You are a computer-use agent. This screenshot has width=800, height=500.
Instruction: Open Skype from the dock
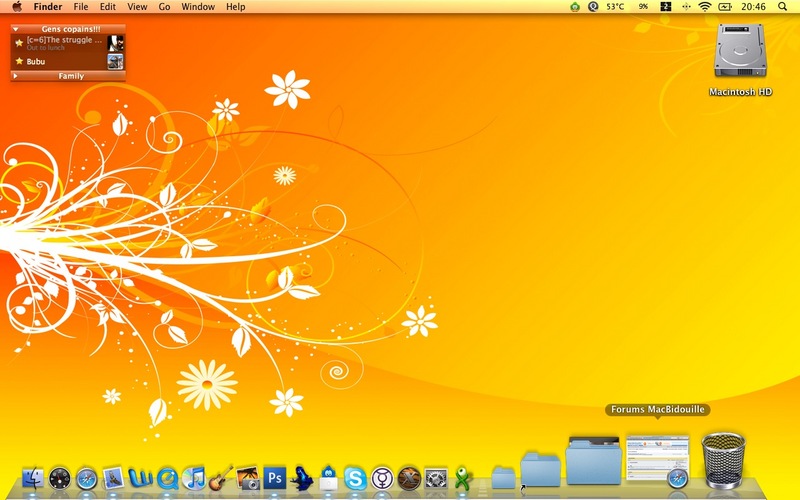click(x=354, y=477)
